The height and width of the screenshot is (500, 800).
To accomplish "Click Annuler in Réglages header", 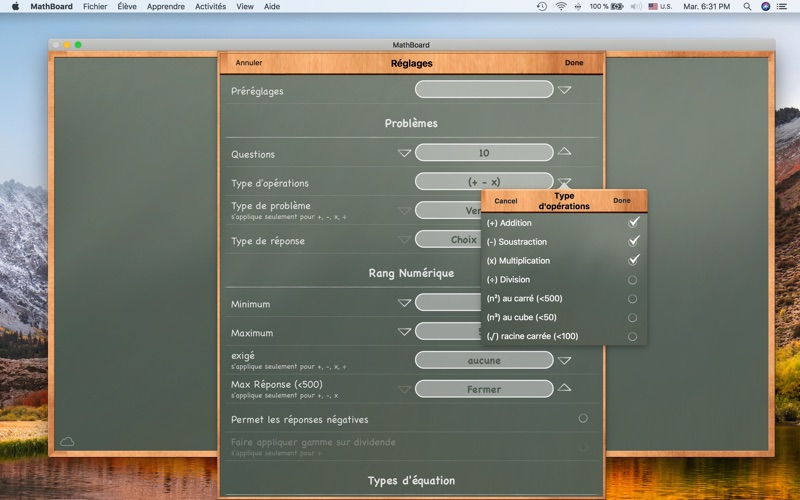I will click(248, 63).
